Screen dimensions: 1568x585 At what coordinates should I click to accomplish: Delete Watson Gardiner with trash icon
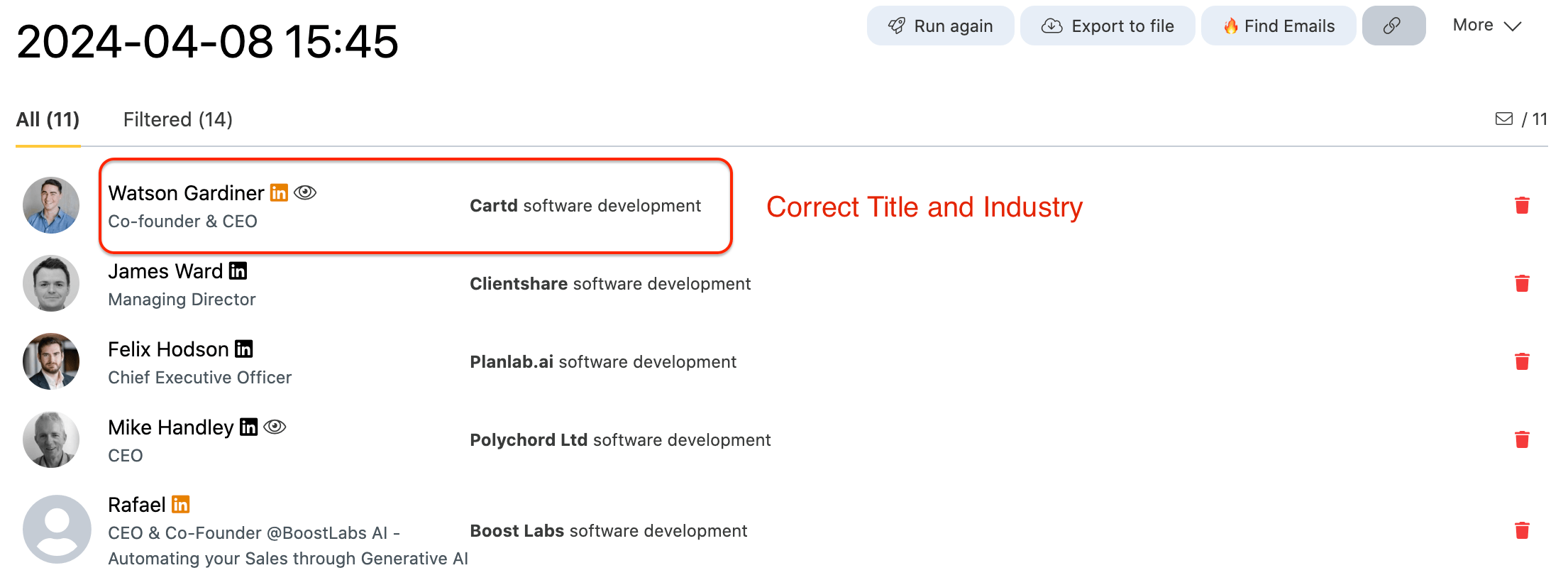[x=1521, y=206]
